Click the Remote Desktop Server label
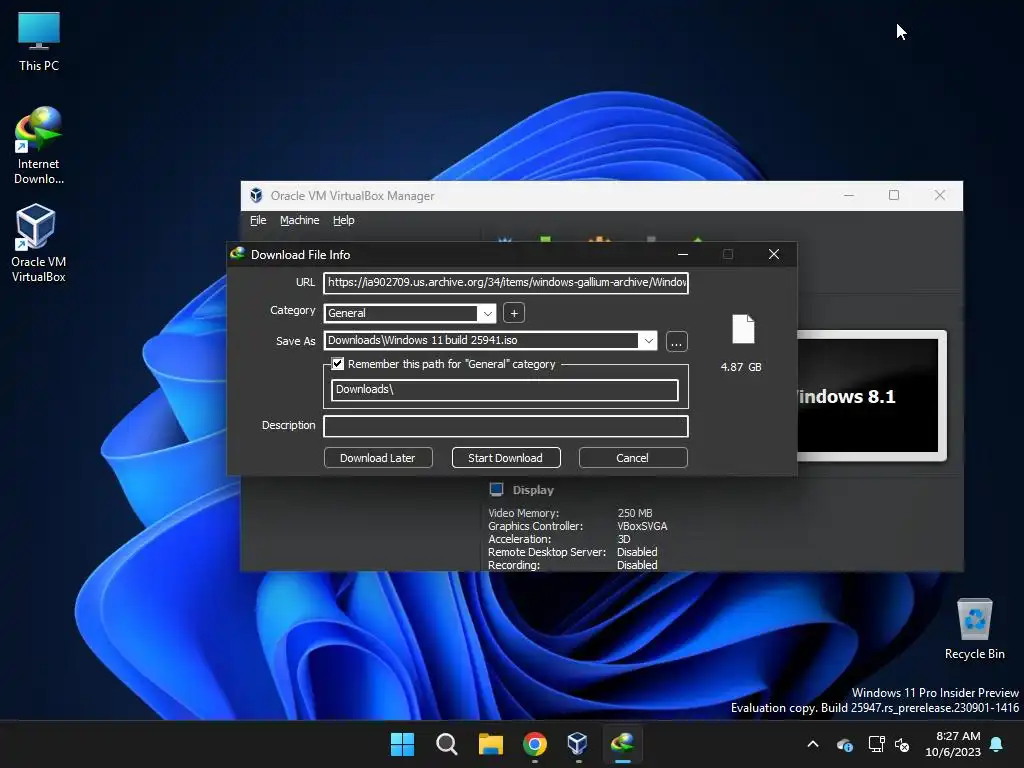The image size is (1024, 768). tap(547, 552)
